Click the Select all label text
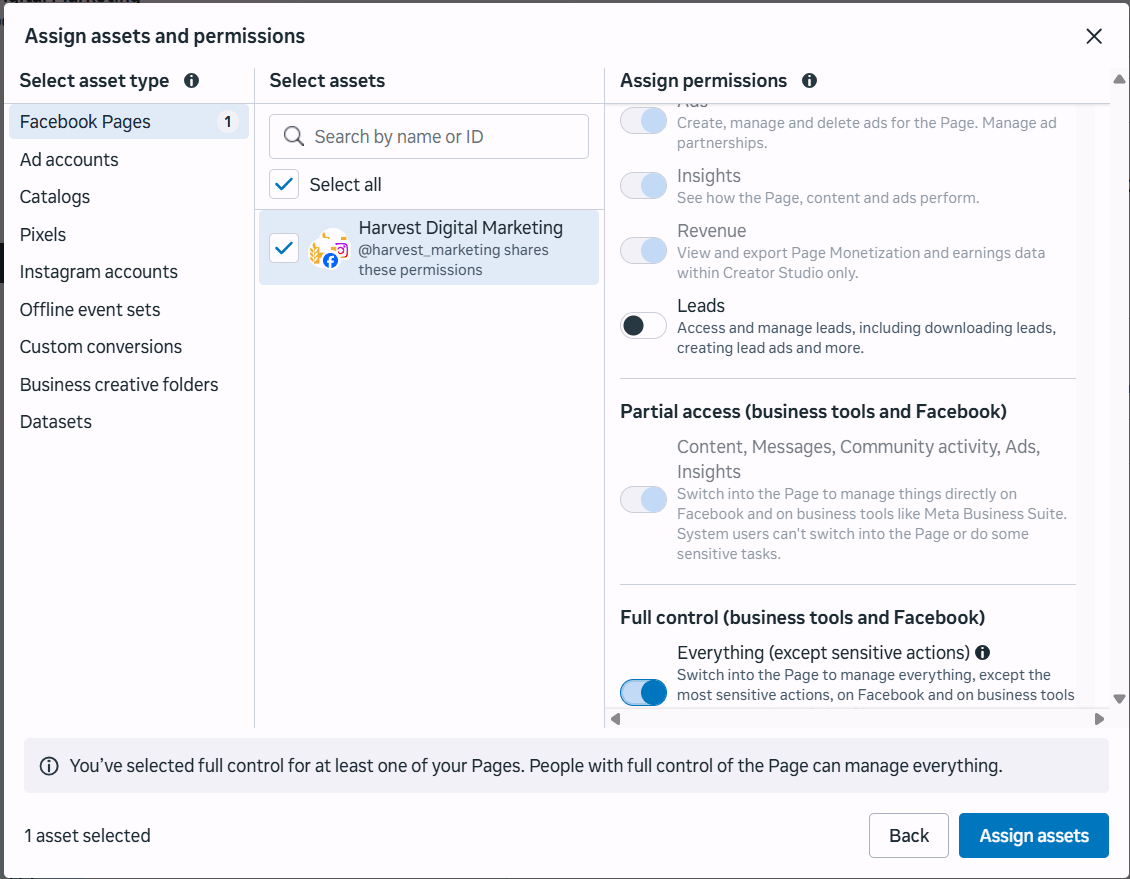The width and height of the screenshot is (1130, 879). (x=345, y=185)
